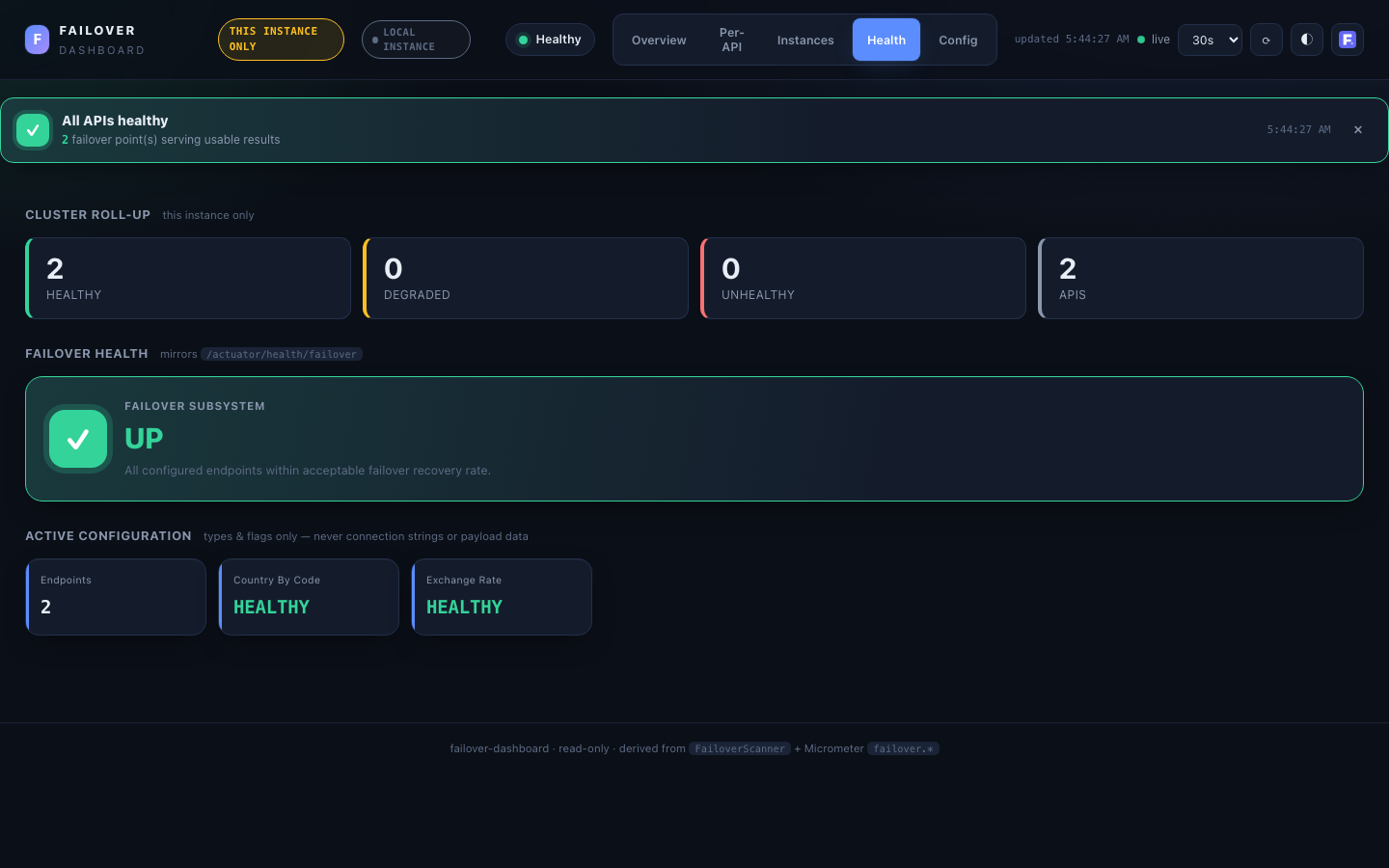Click the 'All APIs healthy' heading
The height and width of the screenshot is (868, 1389).
point(115,121)
